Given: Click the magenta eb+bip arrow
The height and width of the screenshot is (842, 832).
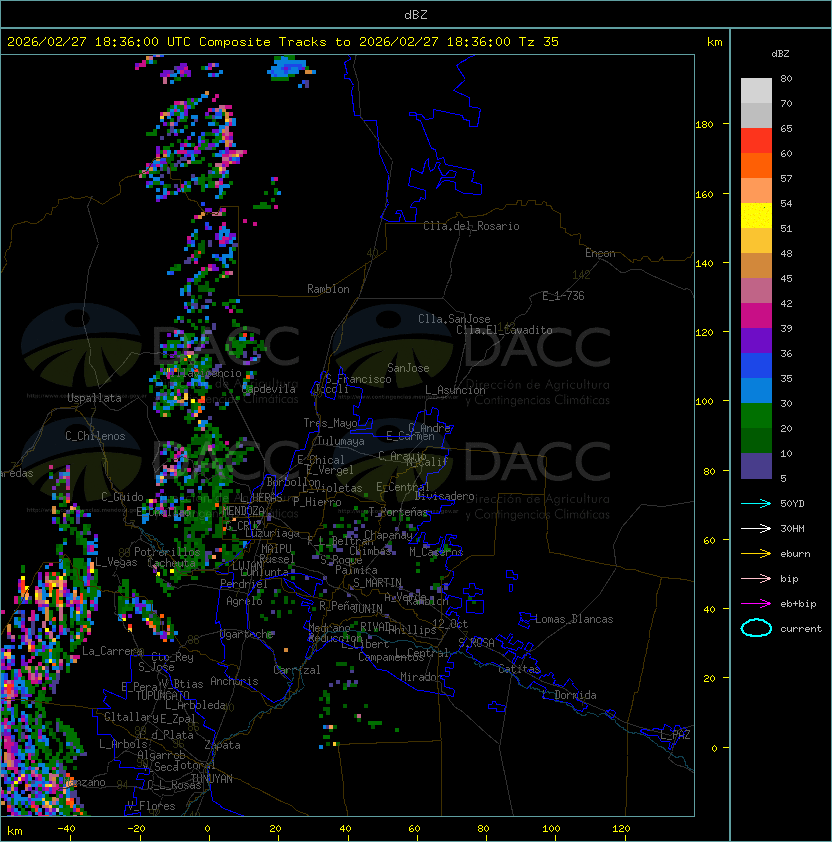Looking at the screenshot, I should click(756, 604).
